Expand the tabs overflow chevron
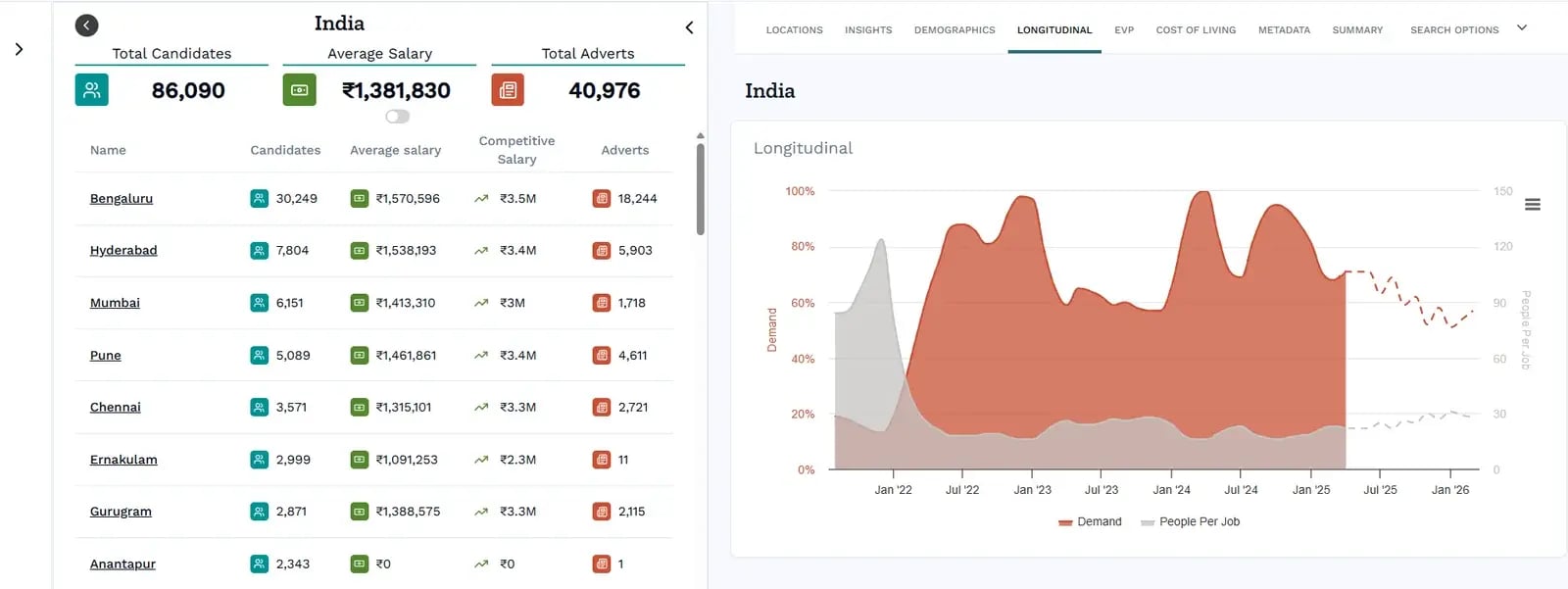Viewport: 1568px width, 589px height. [x=1522, y=27]
